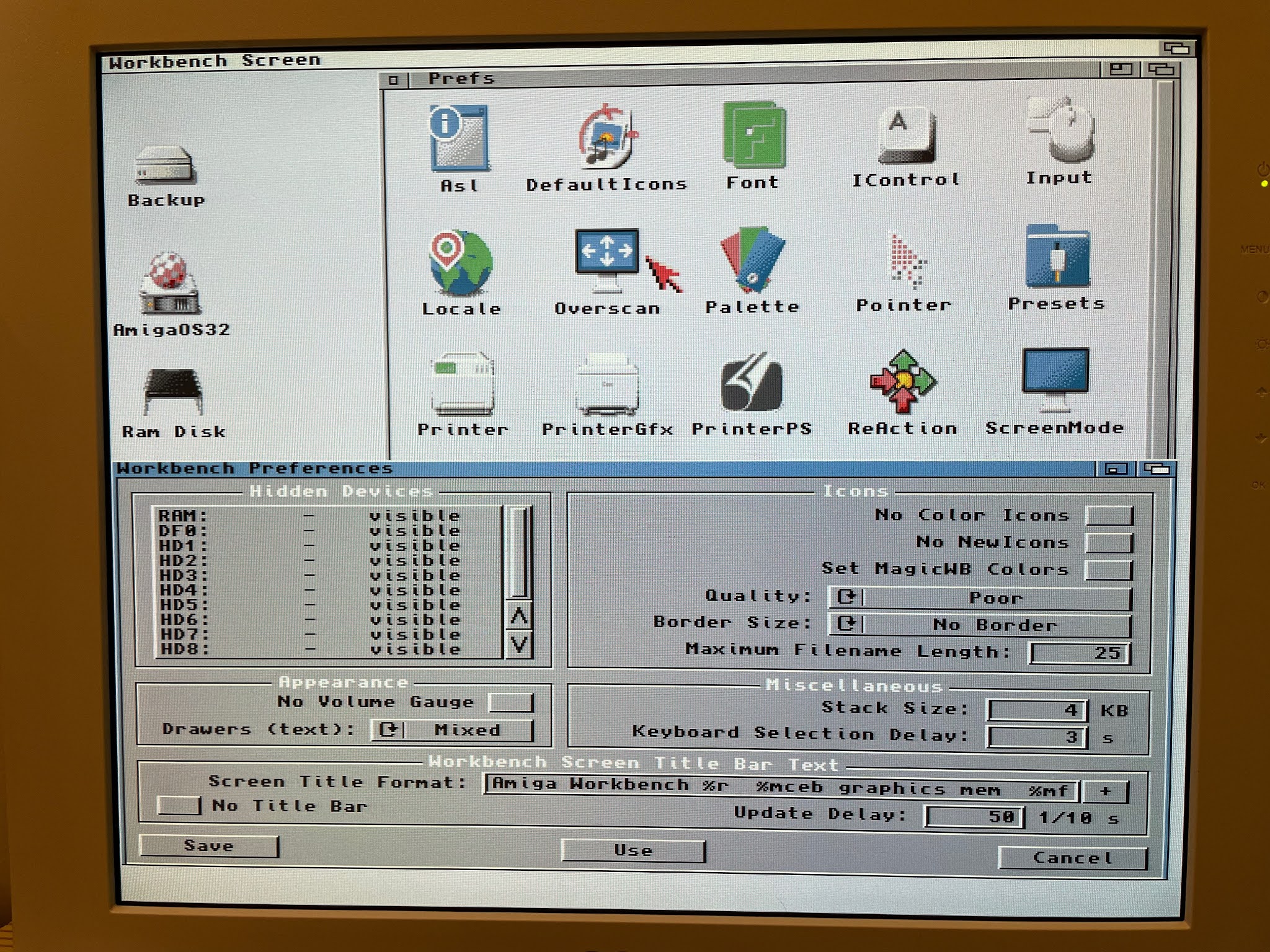Select the Backup disk icon
The height and width of the screenshot is (952, 1270).
coord(165,165)
